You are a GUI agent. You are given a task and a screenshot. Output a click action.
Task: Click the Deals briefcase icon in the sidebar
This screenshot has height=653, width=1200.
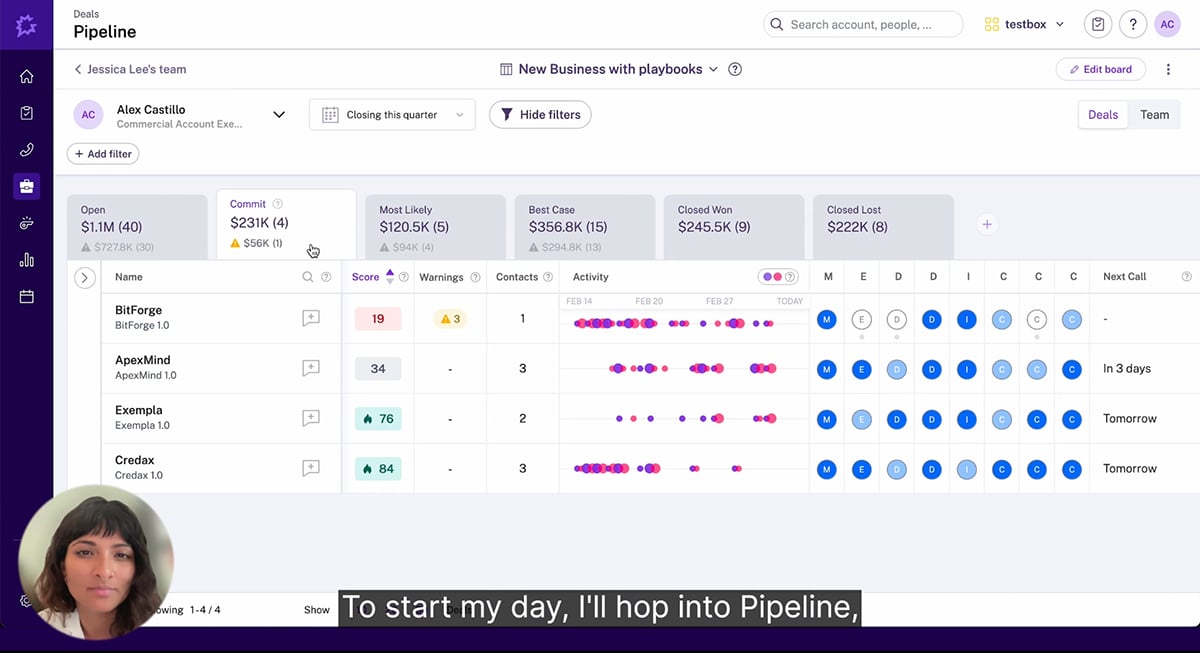[x=26, y=186]
